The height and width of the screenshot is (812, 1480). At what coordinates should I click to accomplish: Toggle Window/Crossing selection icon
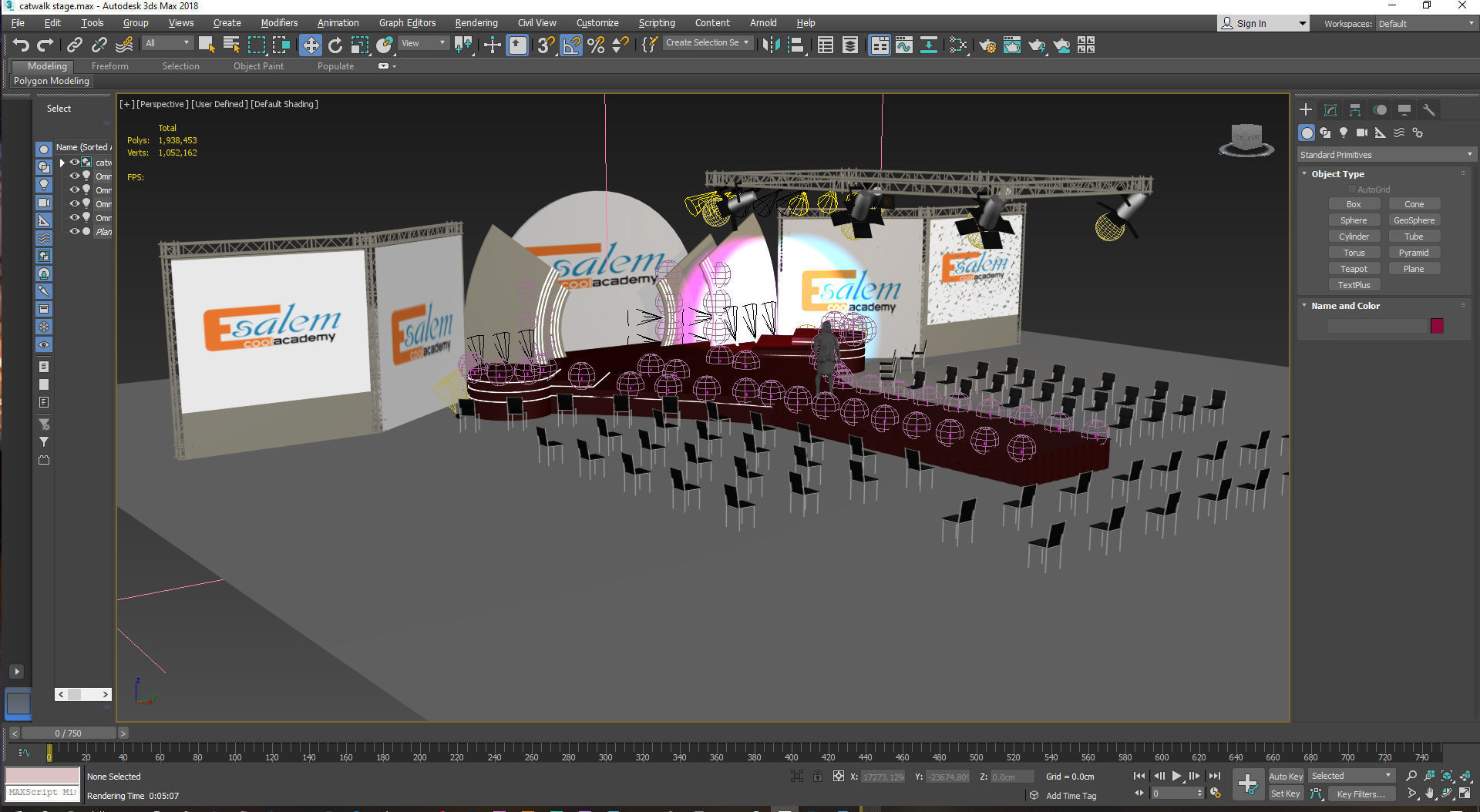pos(281,45)
